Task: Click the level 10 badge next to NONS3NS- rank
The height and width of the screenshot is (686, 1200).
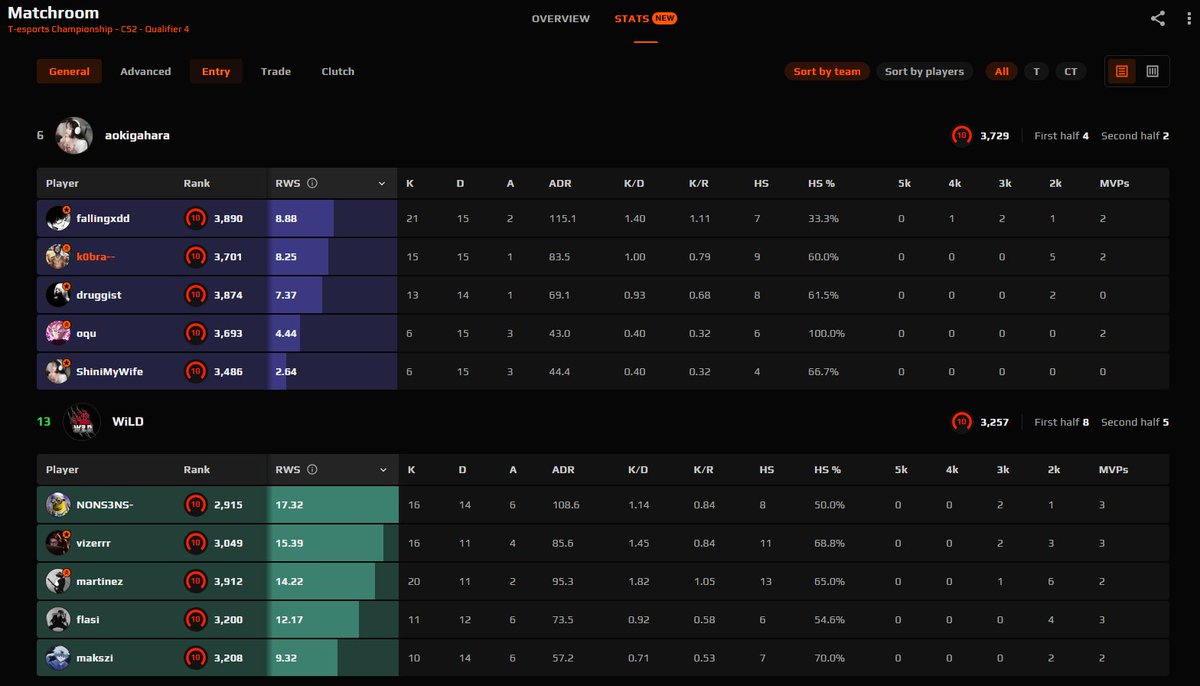Action: (196, 505)
